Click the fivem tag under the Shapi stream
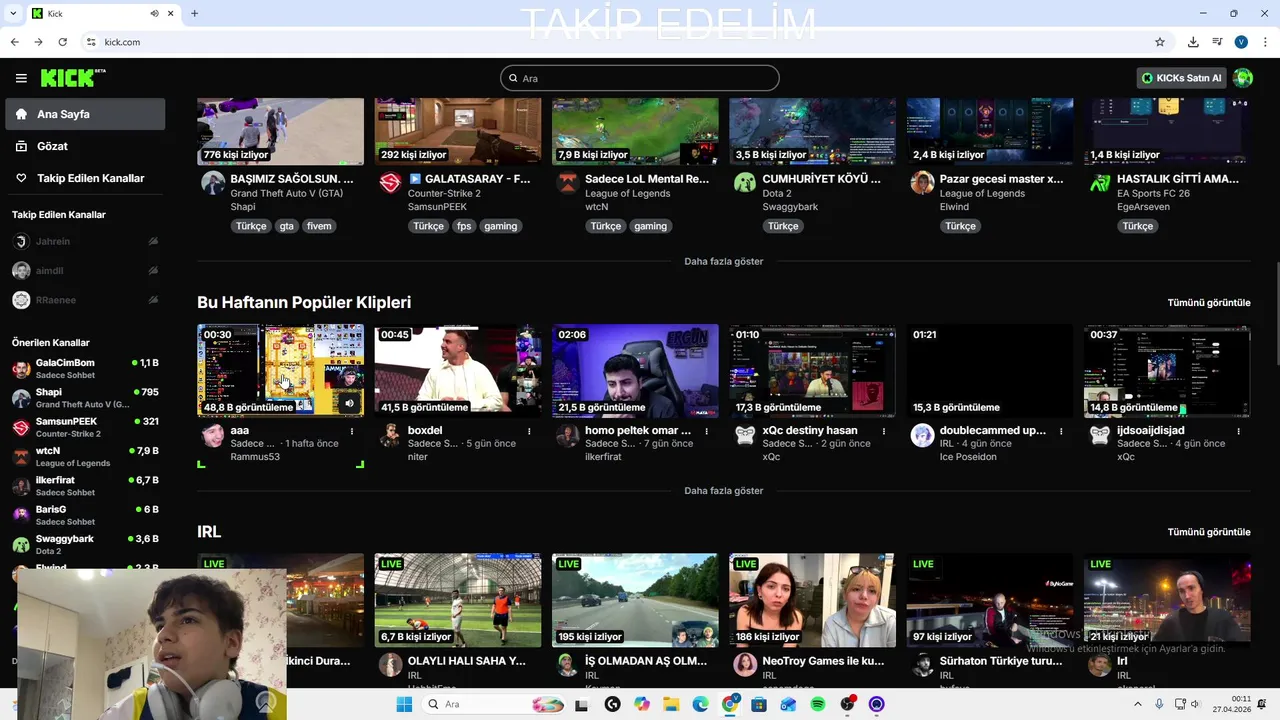 [x=319, y=226]
